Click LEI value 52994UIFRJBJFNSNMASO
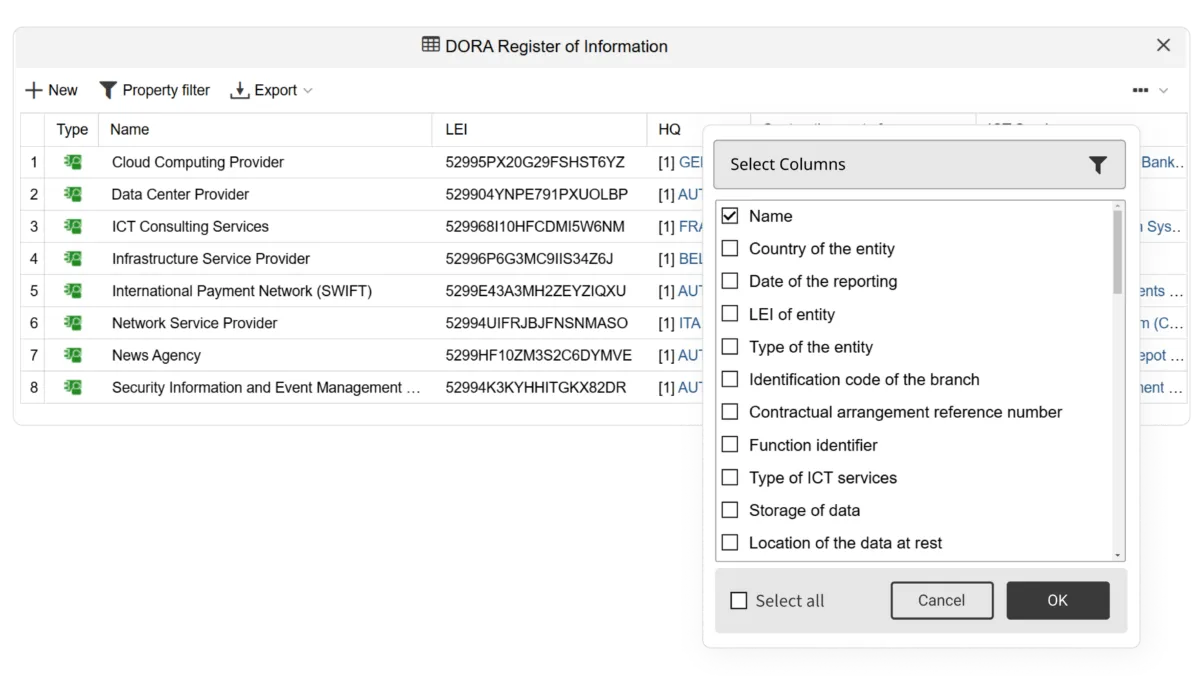The height and width of the screenshot is (676, 1200). point(537,323)
